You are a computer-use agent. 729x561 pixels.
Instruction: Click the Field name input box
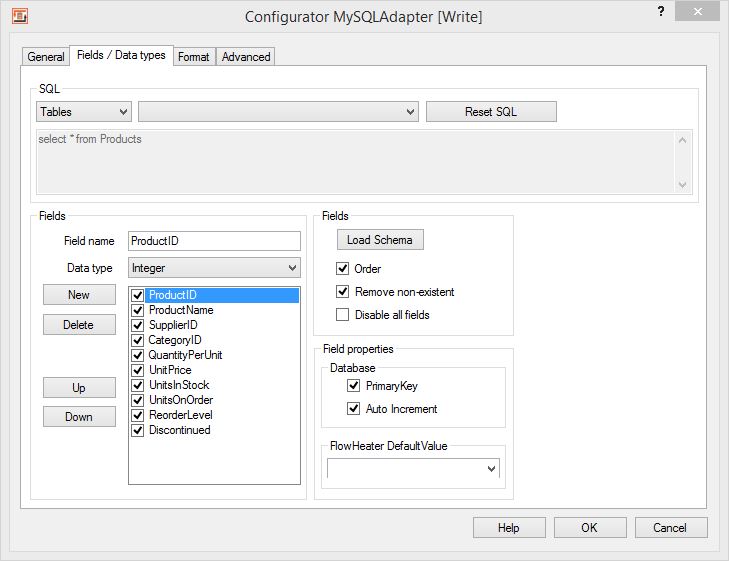pos(214,241)
